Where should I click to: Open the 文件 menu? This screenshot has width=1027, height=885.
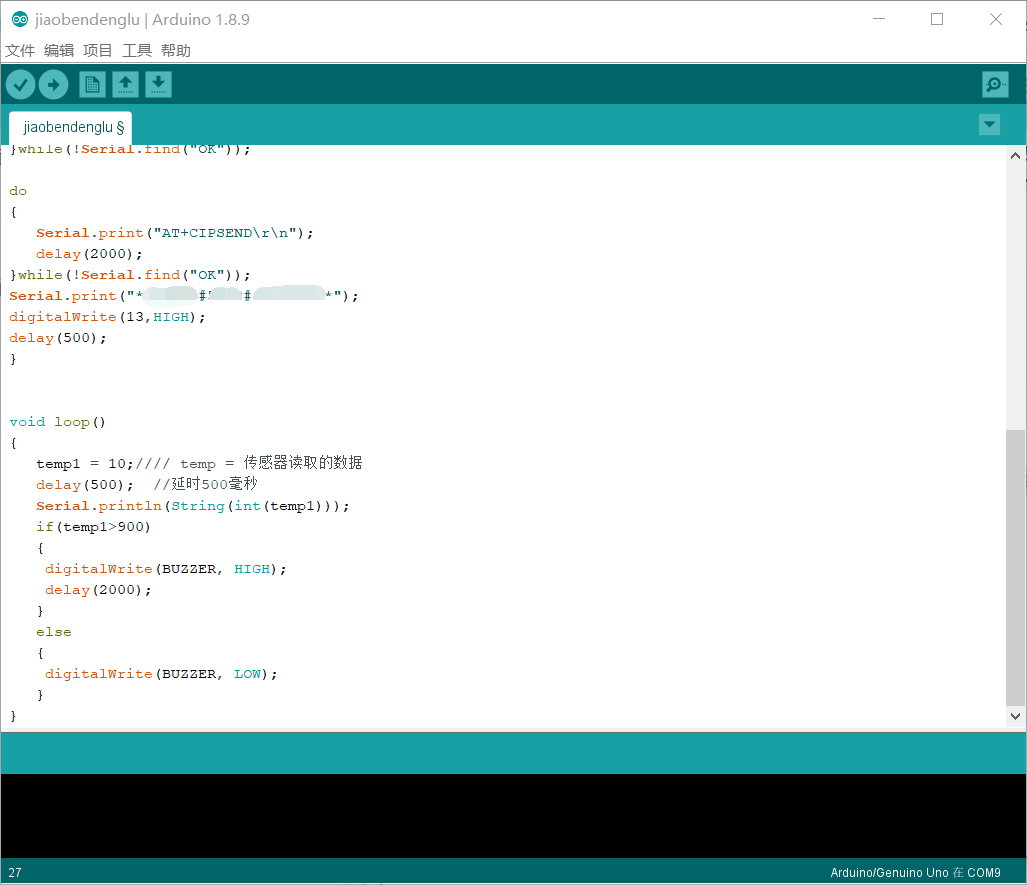[x=20, y=50]
